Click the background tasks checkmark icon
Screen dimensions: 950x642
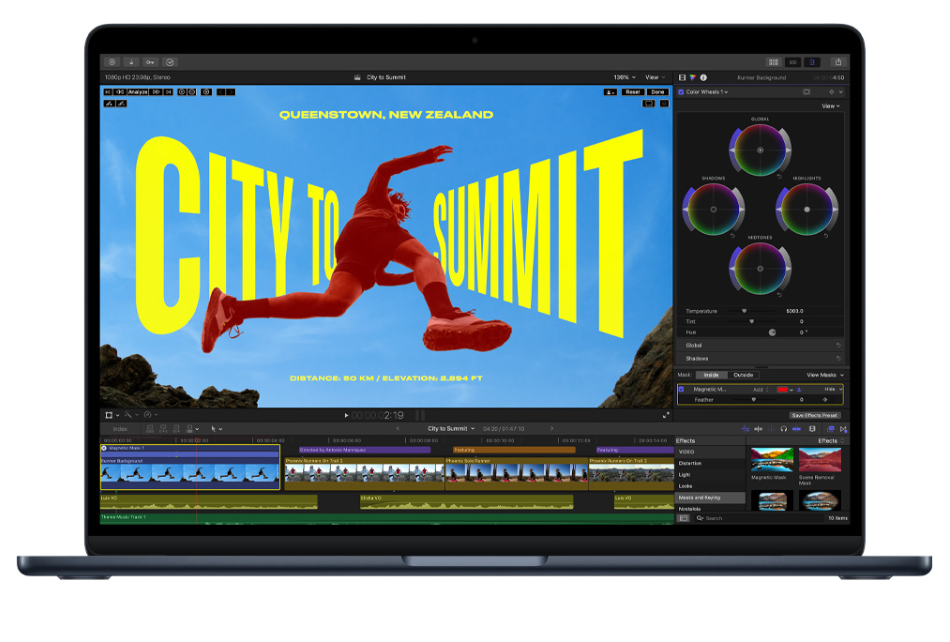coord(169,62)
